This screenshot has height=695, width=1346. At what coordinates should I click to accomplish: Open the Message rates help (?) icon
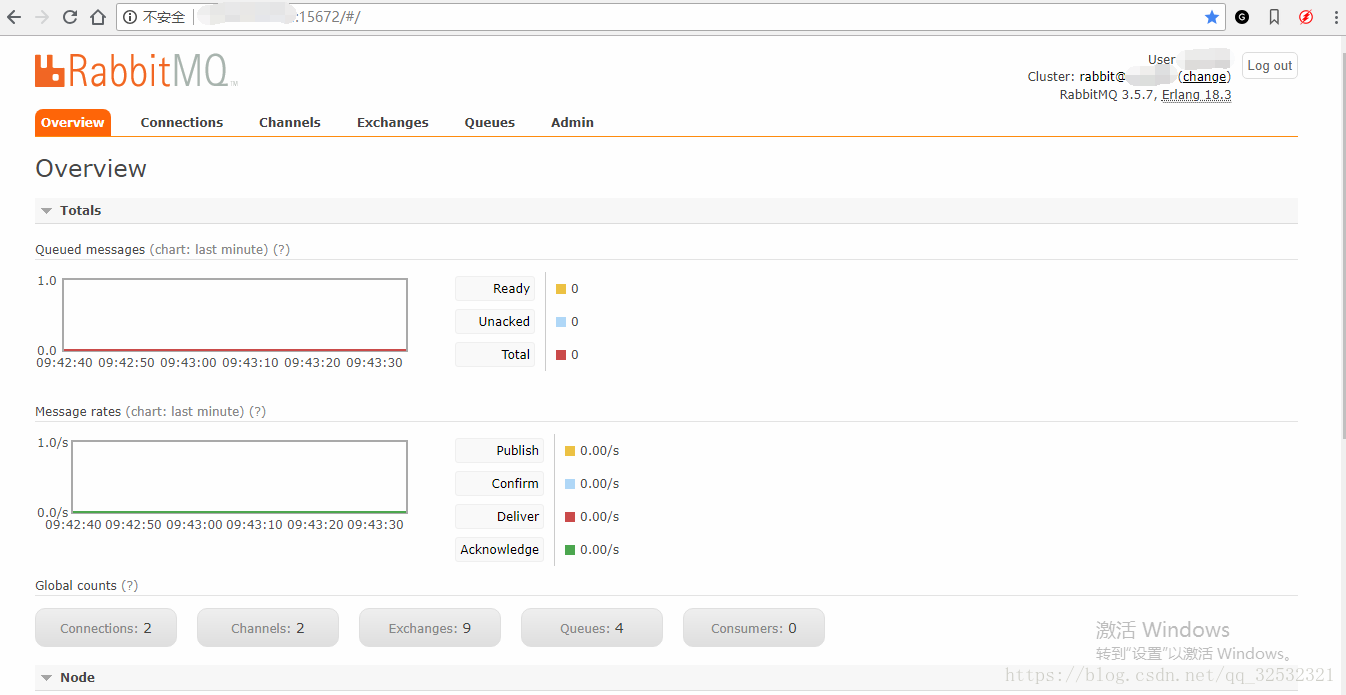click(x=258, y=411)
